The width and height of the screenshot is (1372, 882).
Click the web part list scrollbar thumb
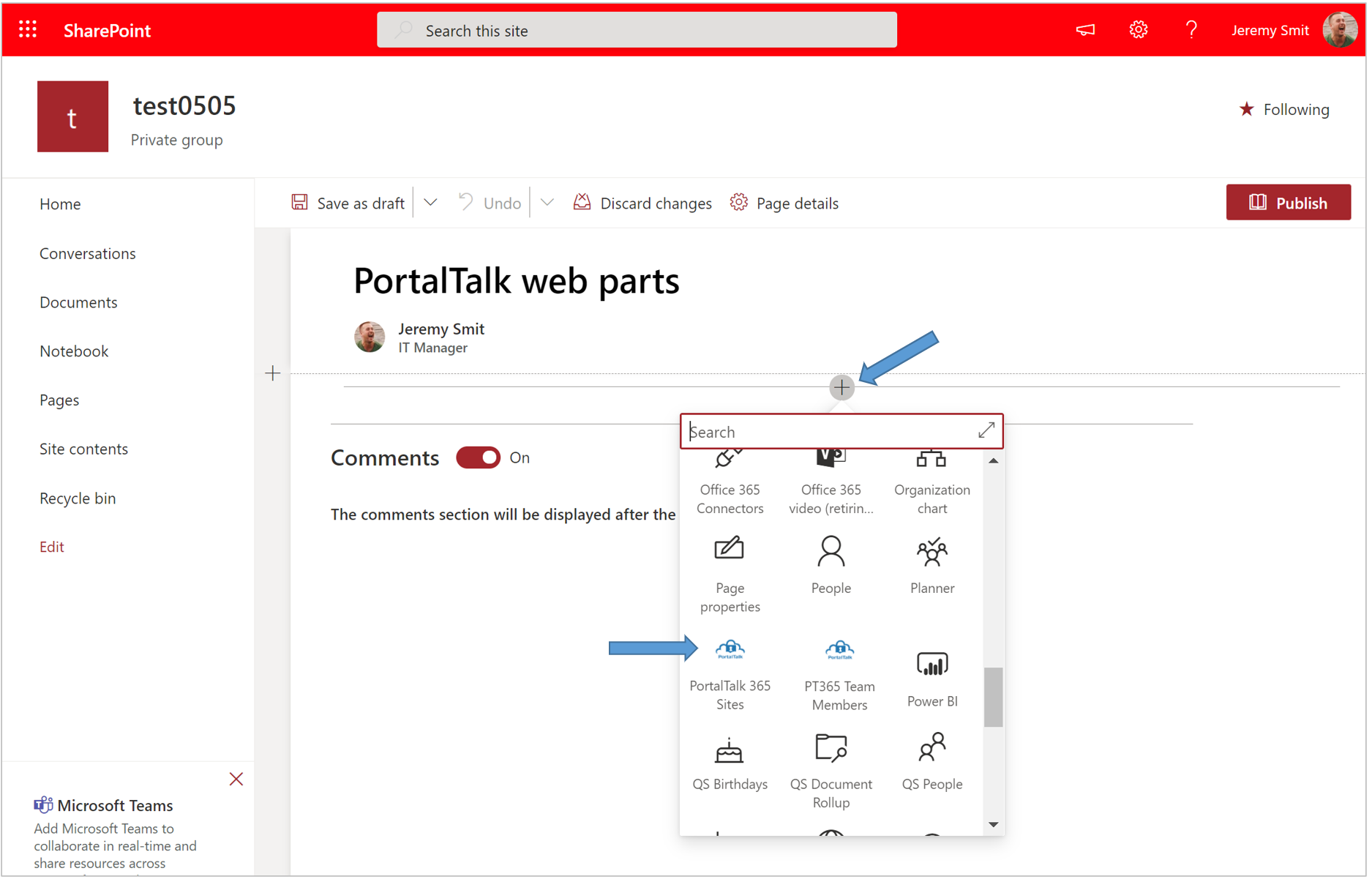coord(993,697)
